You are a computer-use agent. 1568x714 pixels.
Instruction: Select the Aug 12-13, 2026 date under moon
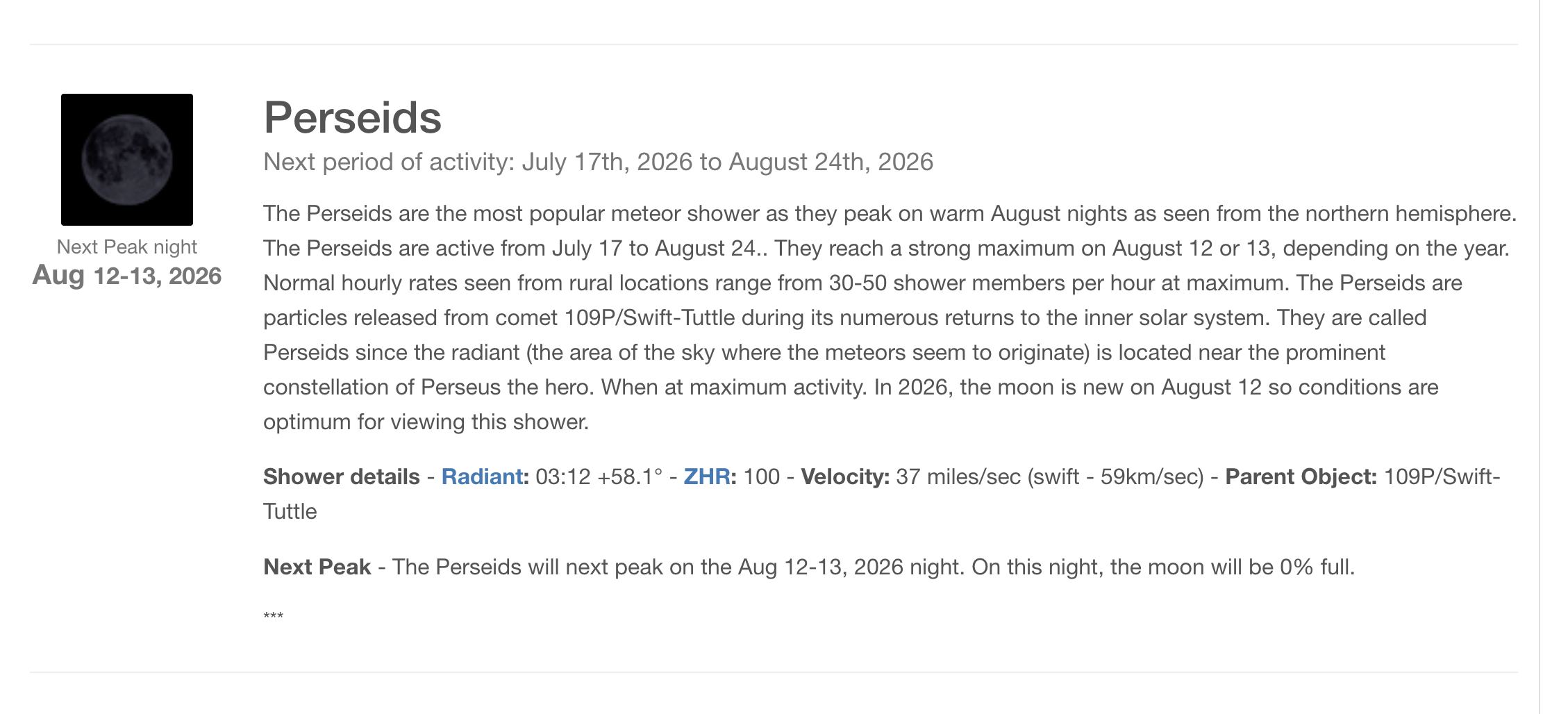click(127, 276)
